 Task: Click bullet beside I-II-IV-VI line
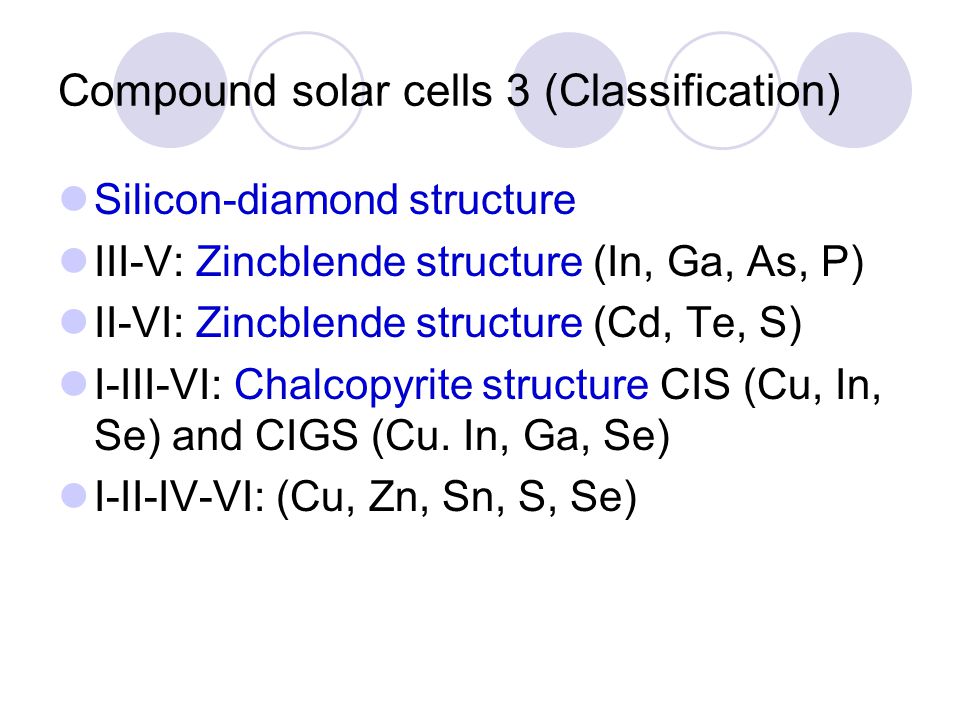[x=73, y=495]
